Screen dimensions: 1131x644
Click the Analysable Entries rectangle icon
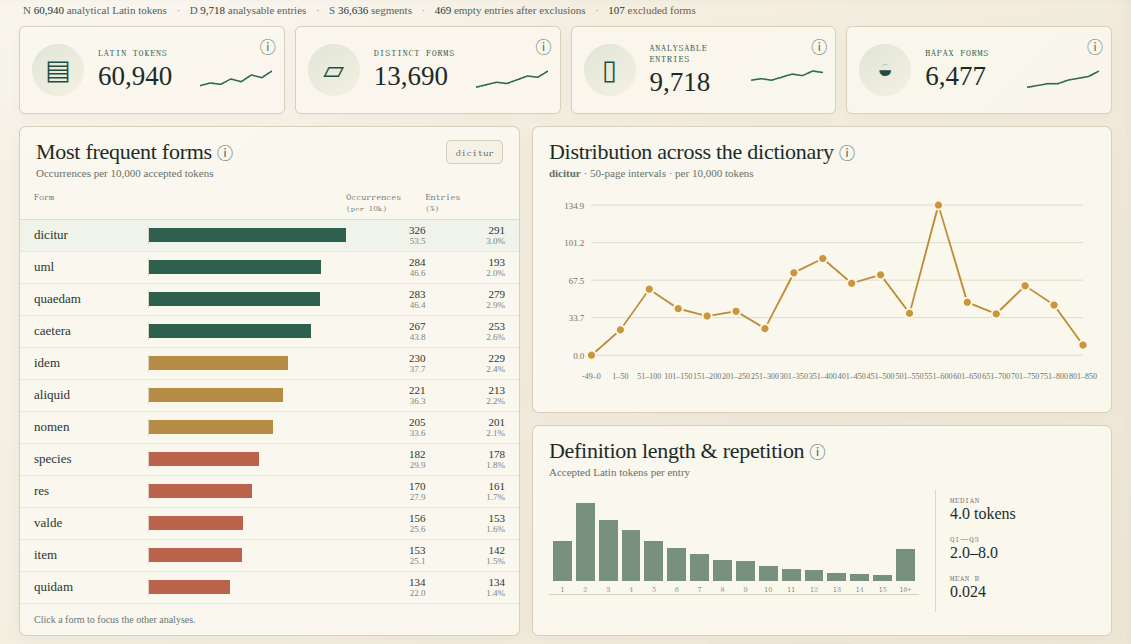(x=609, y=71)
